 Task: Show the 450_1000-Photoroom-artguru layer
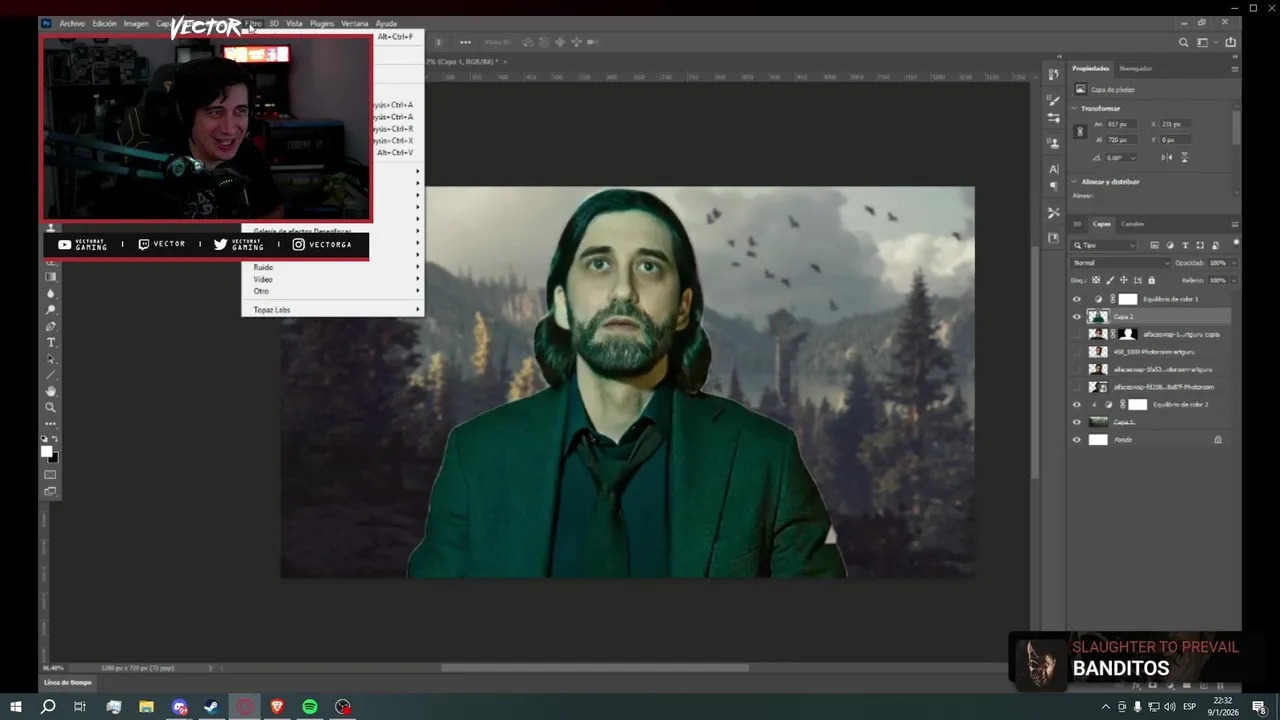pyautogui.click(x=1077, y=352)
